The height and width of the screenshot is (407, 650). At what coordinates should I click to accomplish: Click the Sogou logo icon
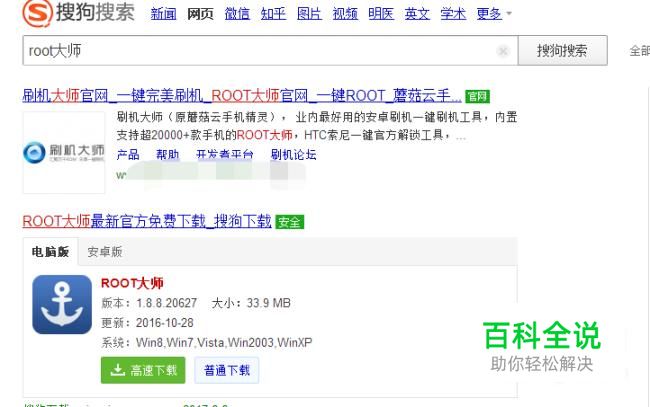(x=38, y=12)
